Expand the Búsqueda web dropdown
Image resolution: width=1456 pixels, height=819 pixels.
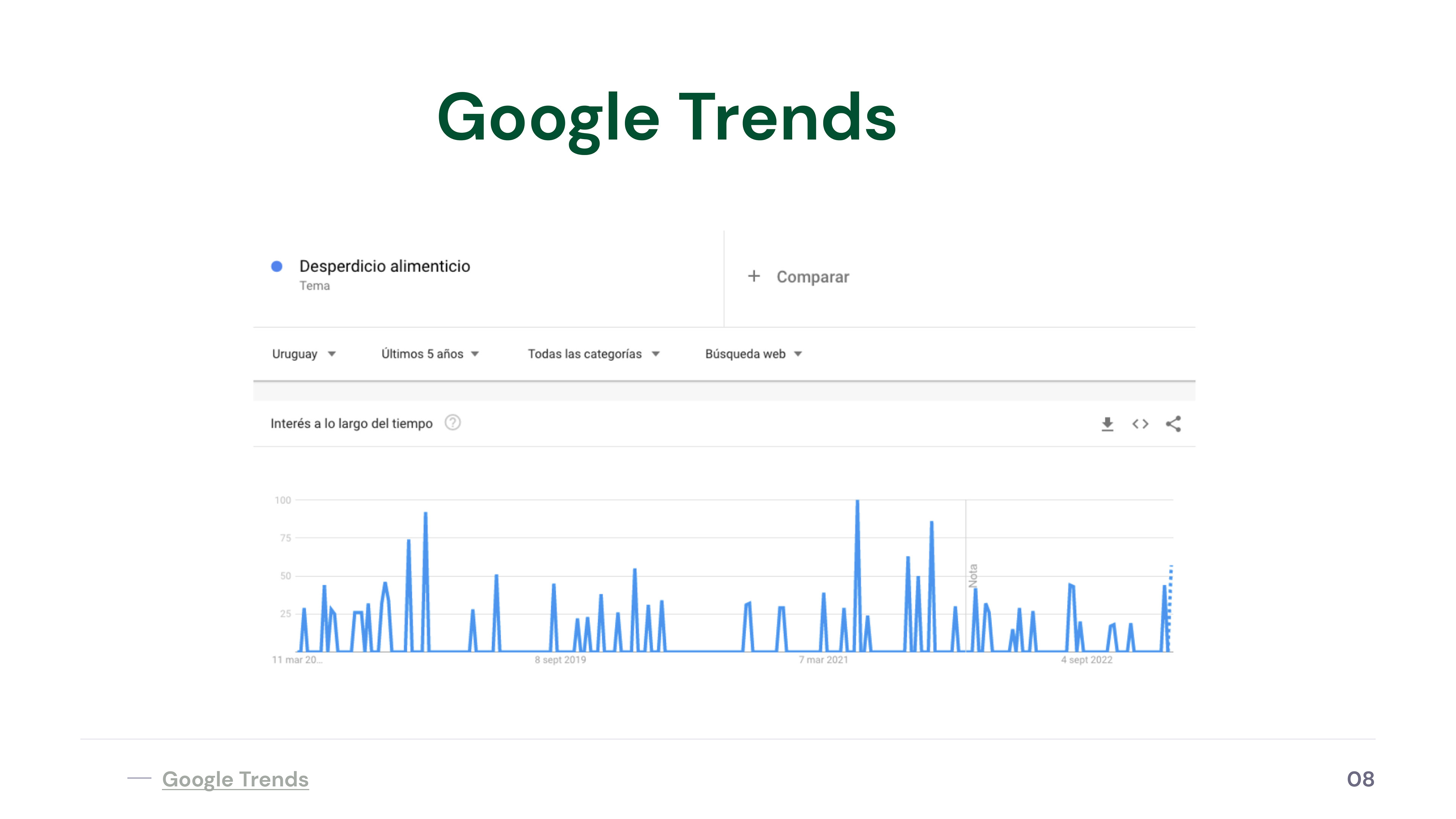753,354
